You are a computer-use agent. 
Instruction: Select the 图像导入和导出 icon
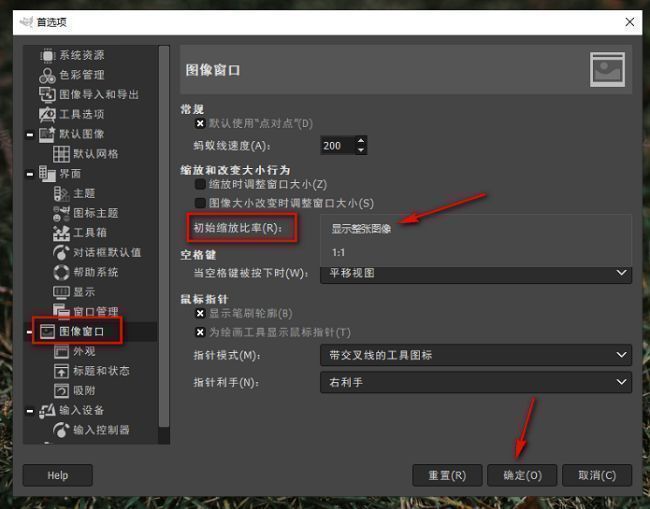click(x=47, y=95)
